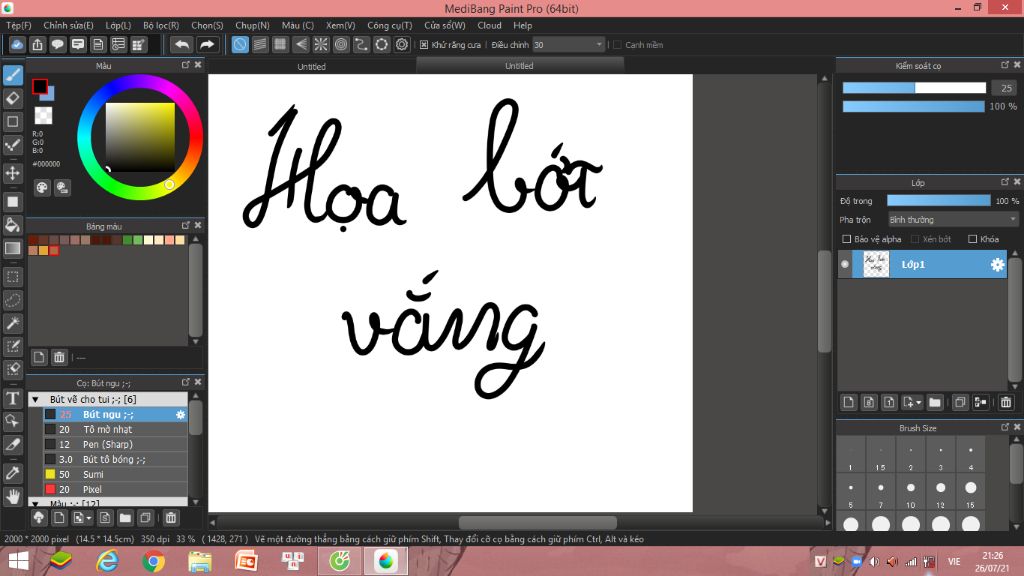
Task: Open Bút ngu brush settings gear
Action: point(180,415)
